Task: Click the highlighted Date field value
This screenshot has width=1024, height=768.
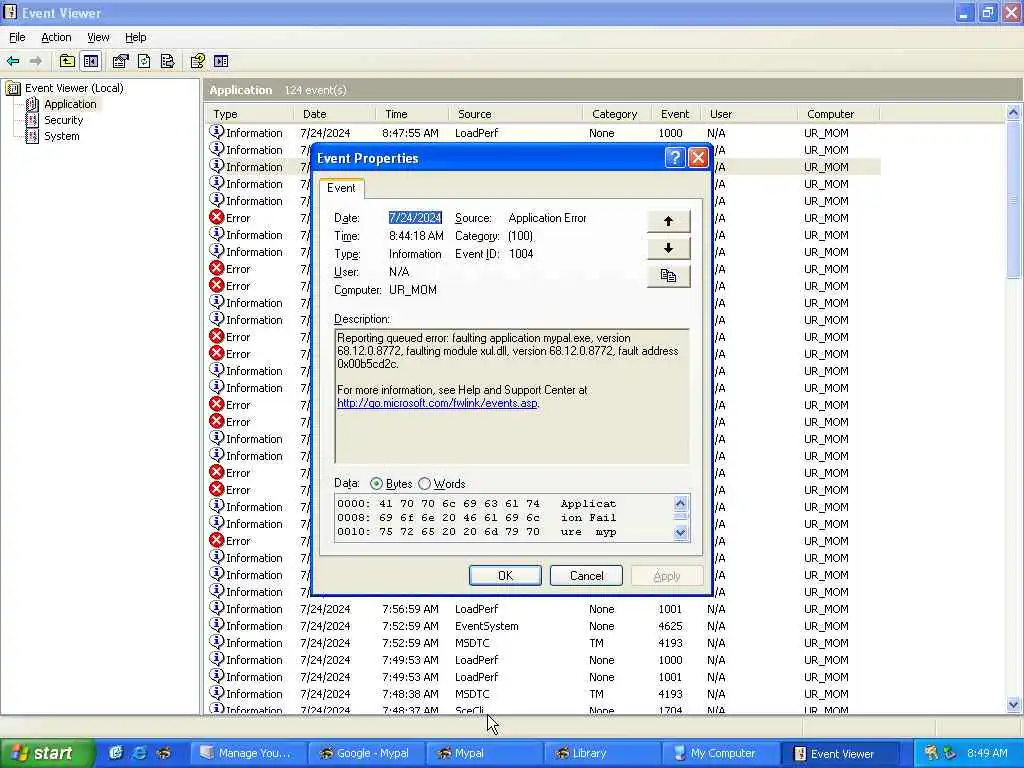Action: pyautogui.click(x=415, y=218)
